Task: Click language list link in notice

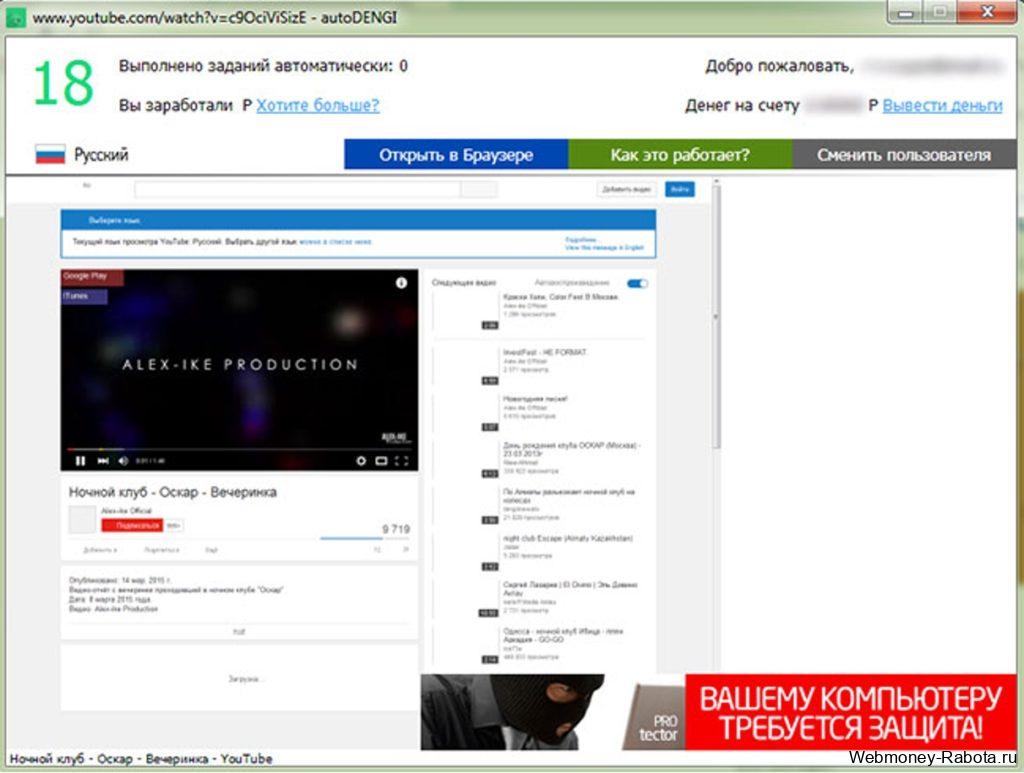Action: pos(335,242)
